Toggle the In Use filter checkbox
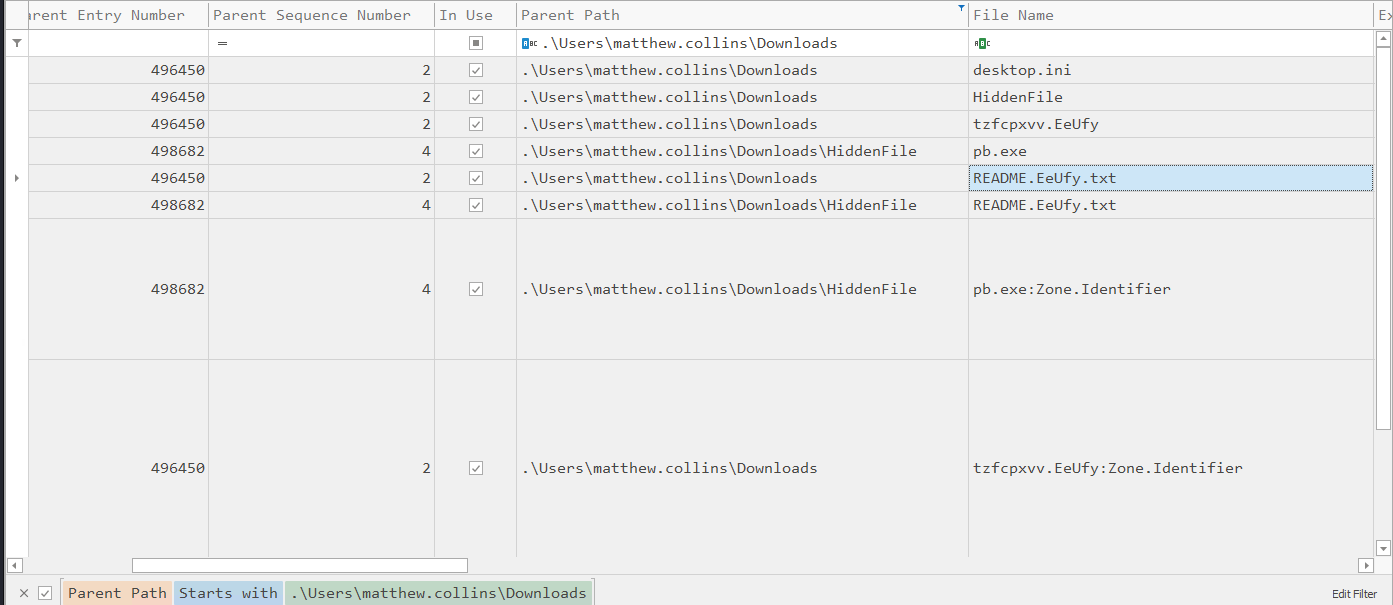Screen dimensions: 1393x605 pyautogui.click(x=476, y=43)
